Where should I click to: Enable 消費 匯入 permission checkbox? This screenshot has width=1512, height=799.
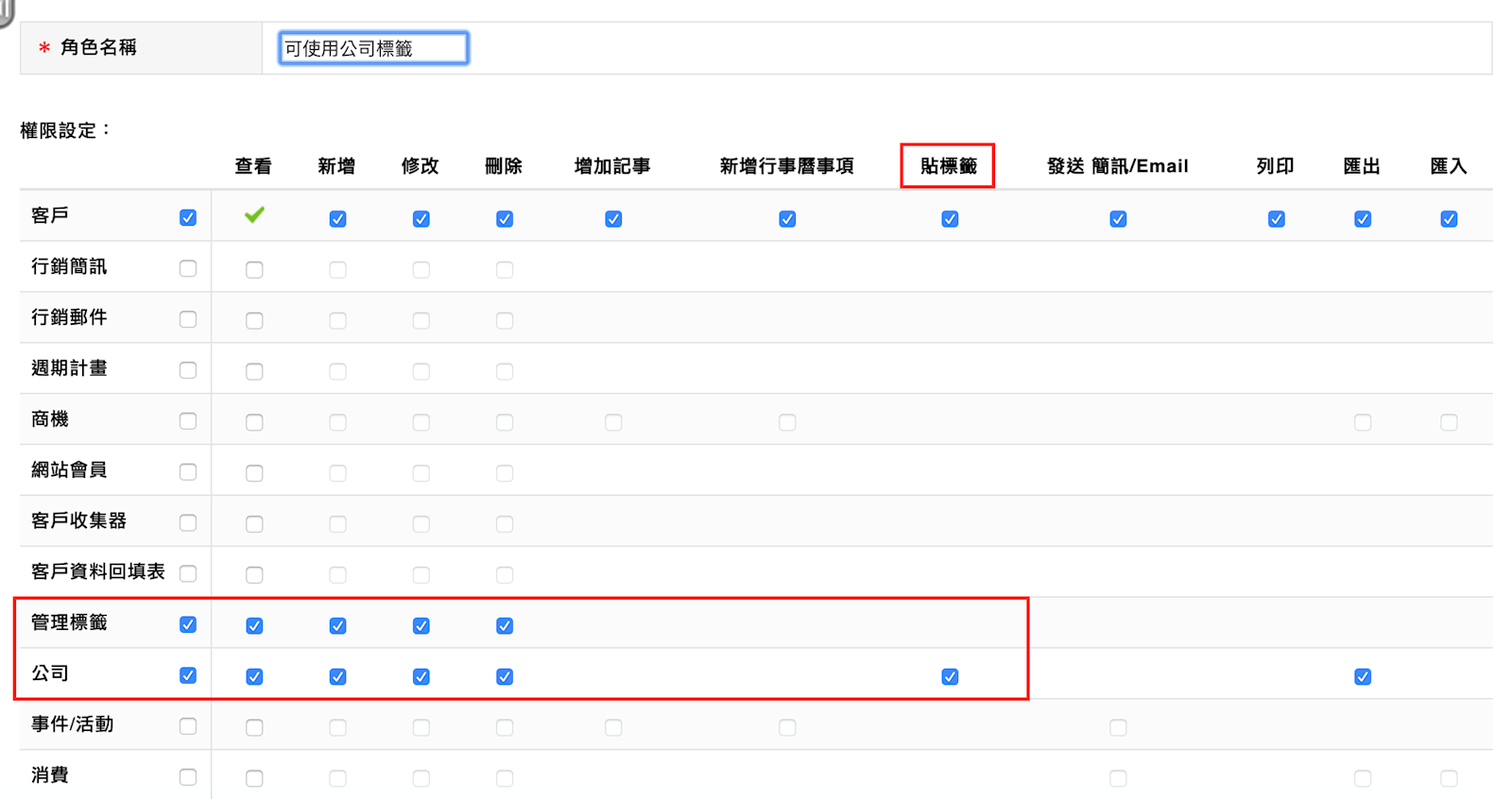[x=1449, y=778]
